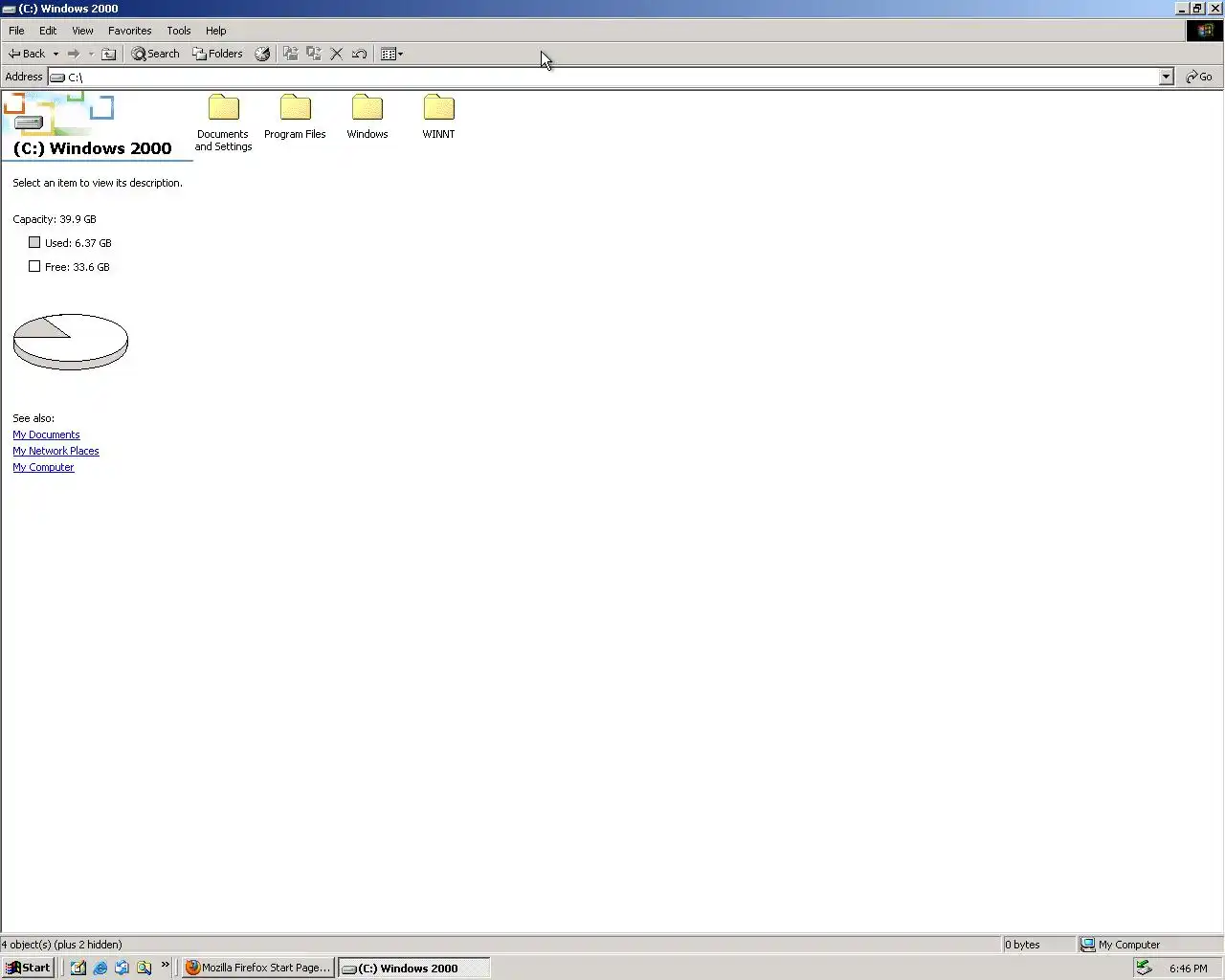The width and height of the screenshot is (1225, 980).
Task: Click the Start button
Action: point(28,968)
